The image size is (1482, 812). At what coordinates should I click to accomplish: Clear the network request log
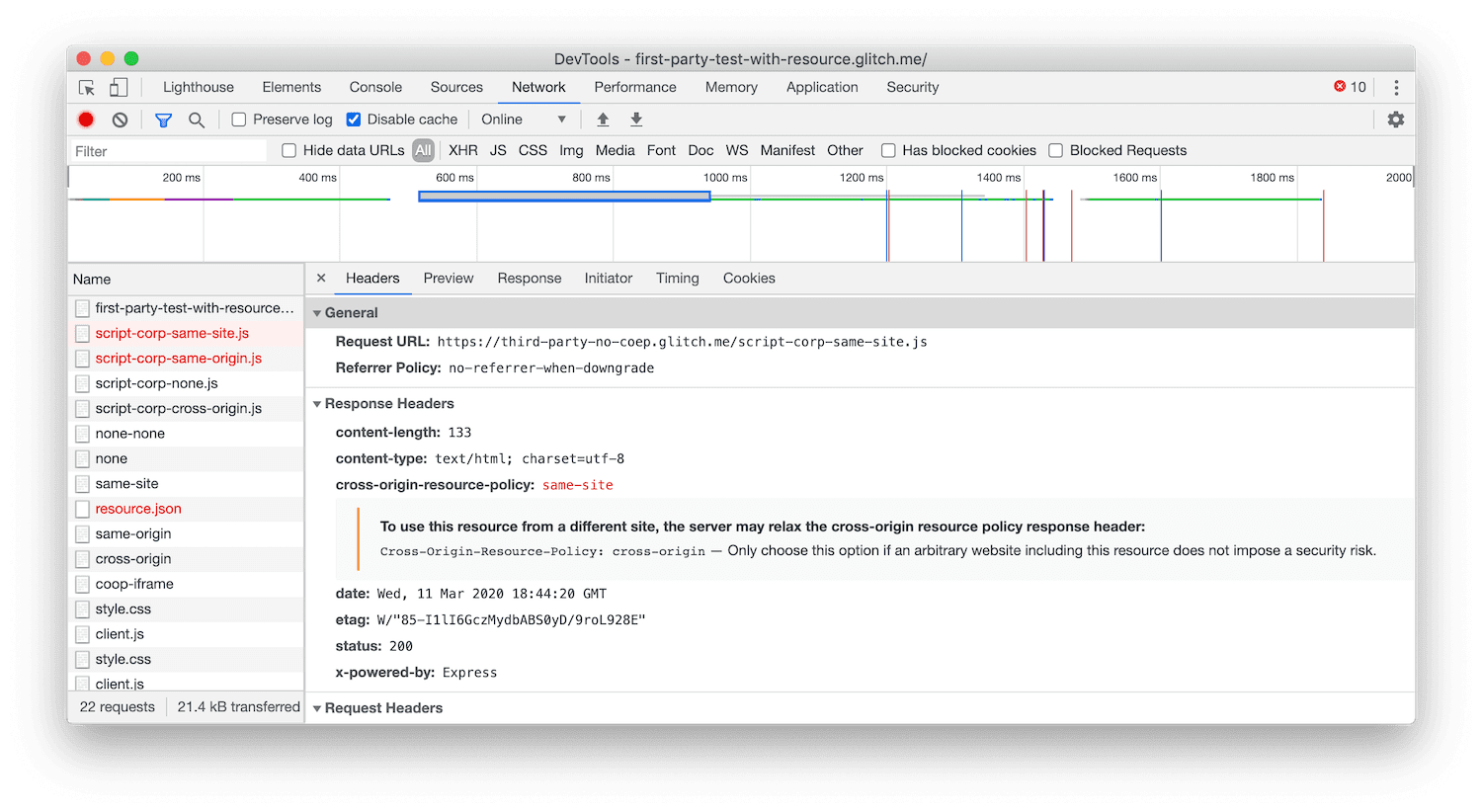[119, 119]
